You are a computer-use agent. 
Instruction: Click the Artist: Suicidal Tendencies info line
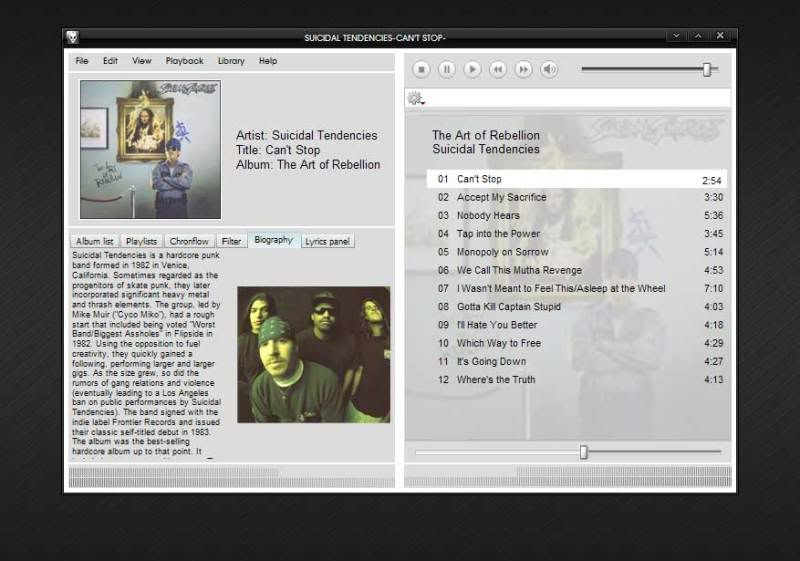point(307,136)
